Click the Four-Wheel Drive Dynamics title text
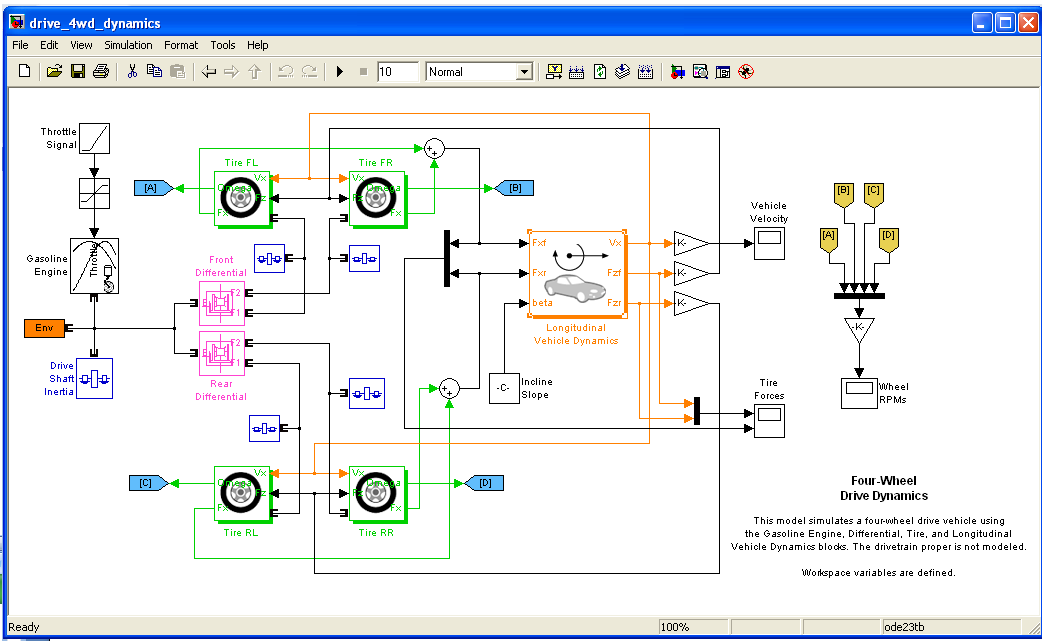The image size is (1042, 641). [x=884, y=488]
